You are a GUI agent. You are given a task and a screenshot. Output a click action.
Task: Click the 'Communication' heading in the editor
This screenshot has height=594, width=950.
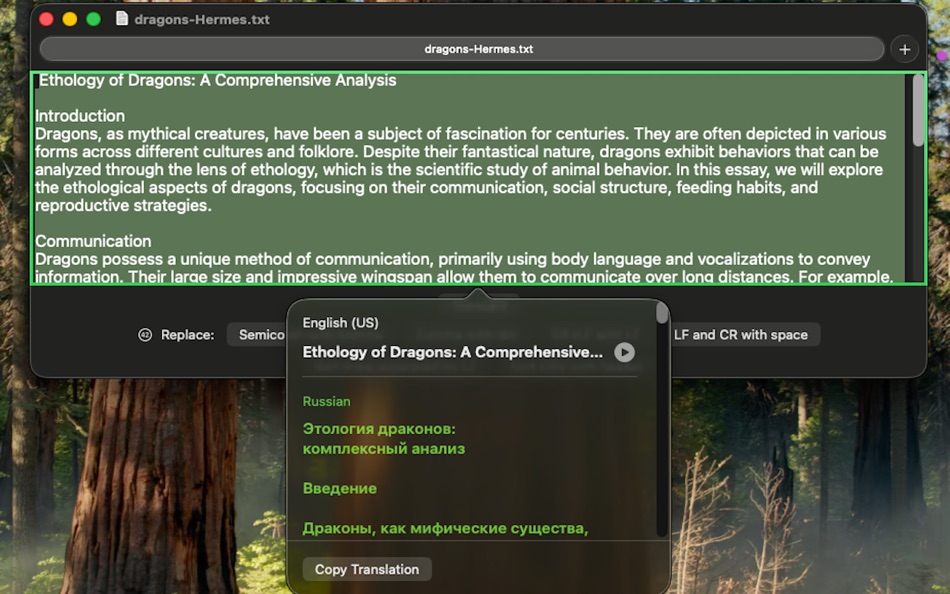pos(93,241)
